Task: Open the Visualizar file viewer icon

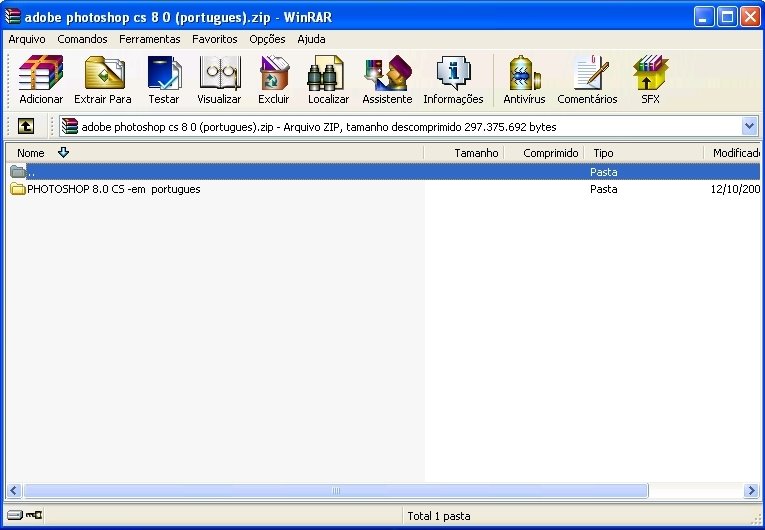Action: coord(220,73)
